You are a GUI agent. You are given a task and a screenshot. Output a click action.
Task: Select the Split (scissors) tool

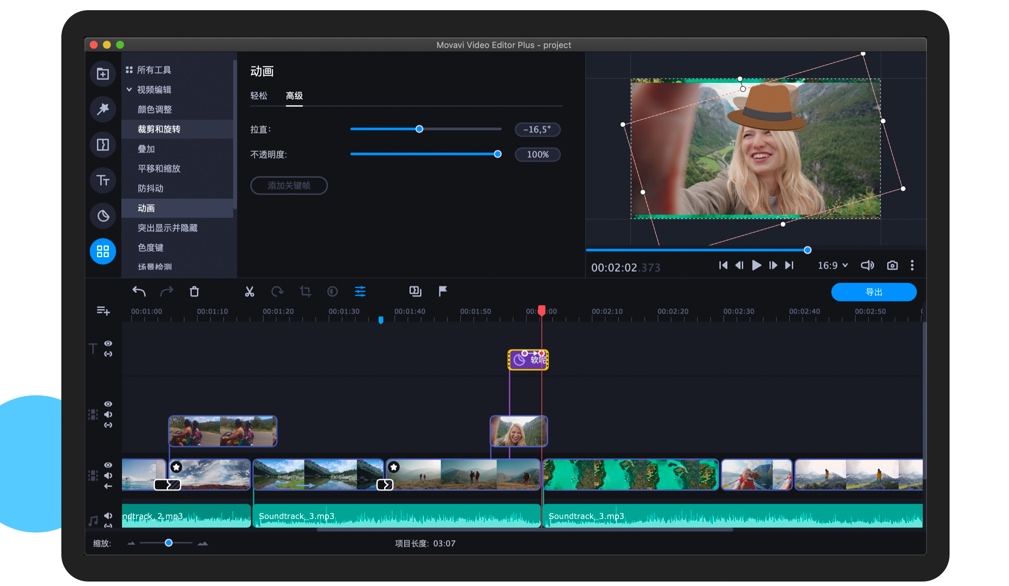(x=249, y=291)
